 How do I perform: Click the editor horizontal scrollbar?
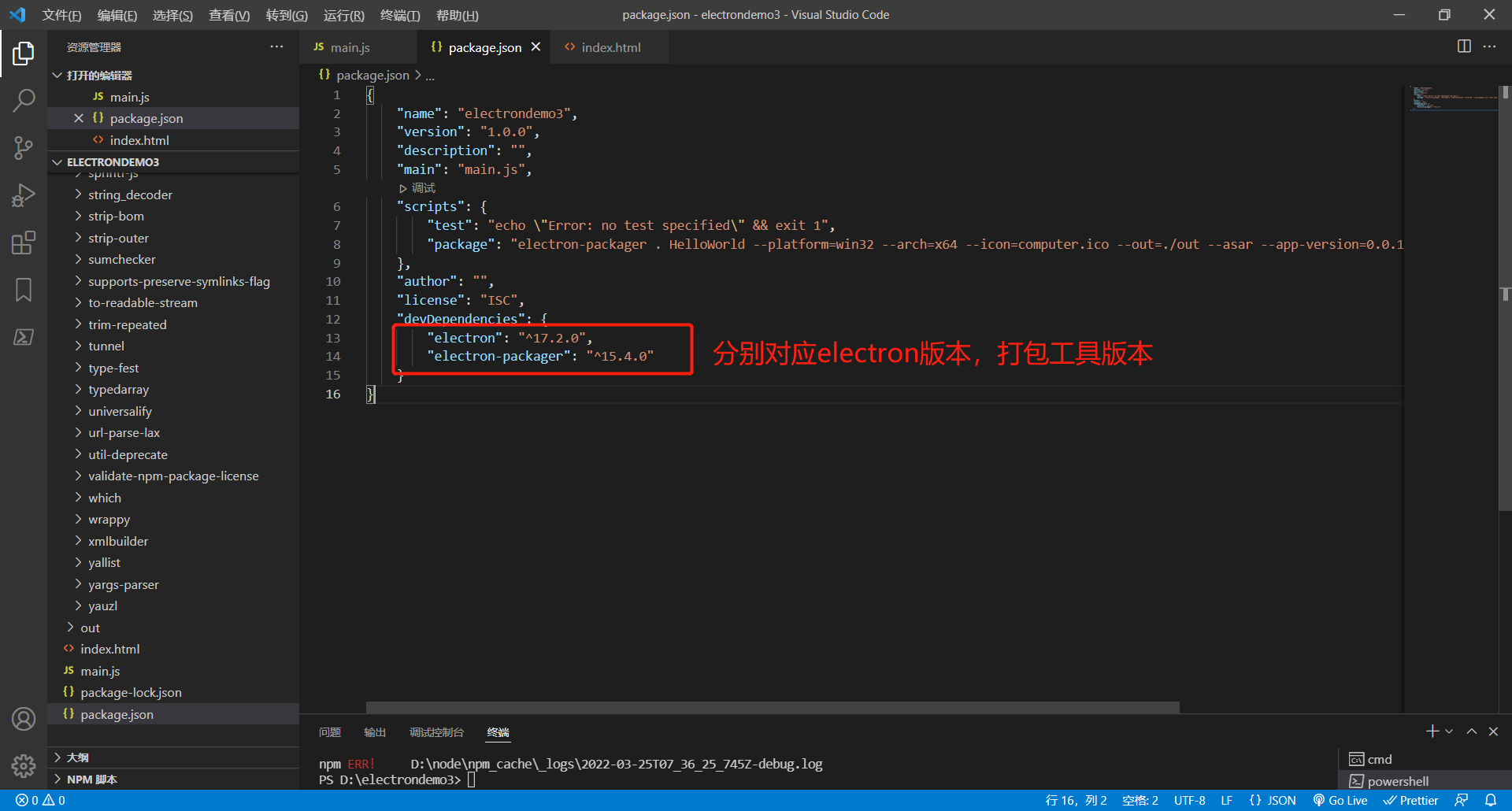tap(773, 707)
